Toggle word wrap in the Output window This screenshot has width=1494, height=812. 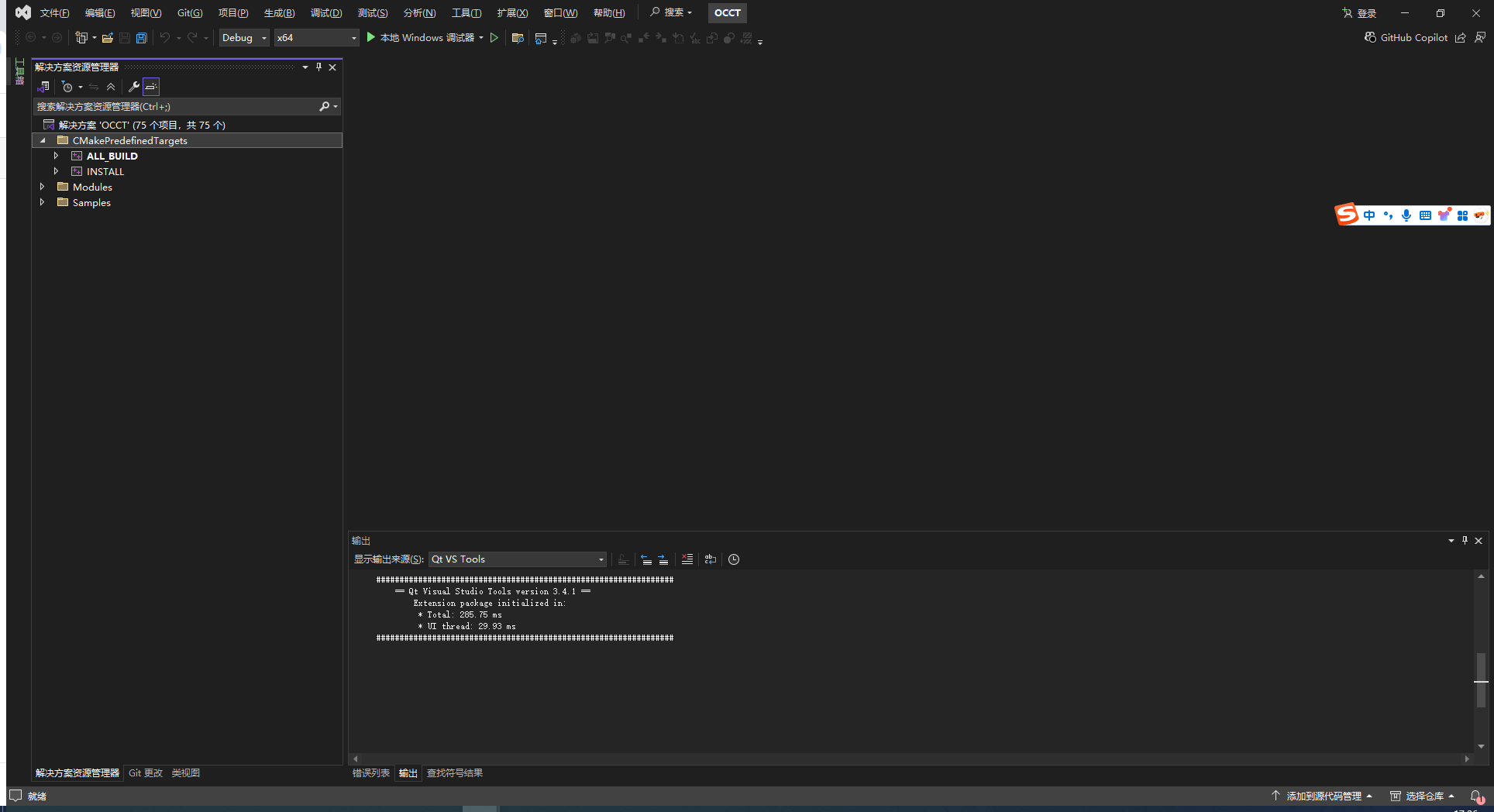click(x=711, y=559)
